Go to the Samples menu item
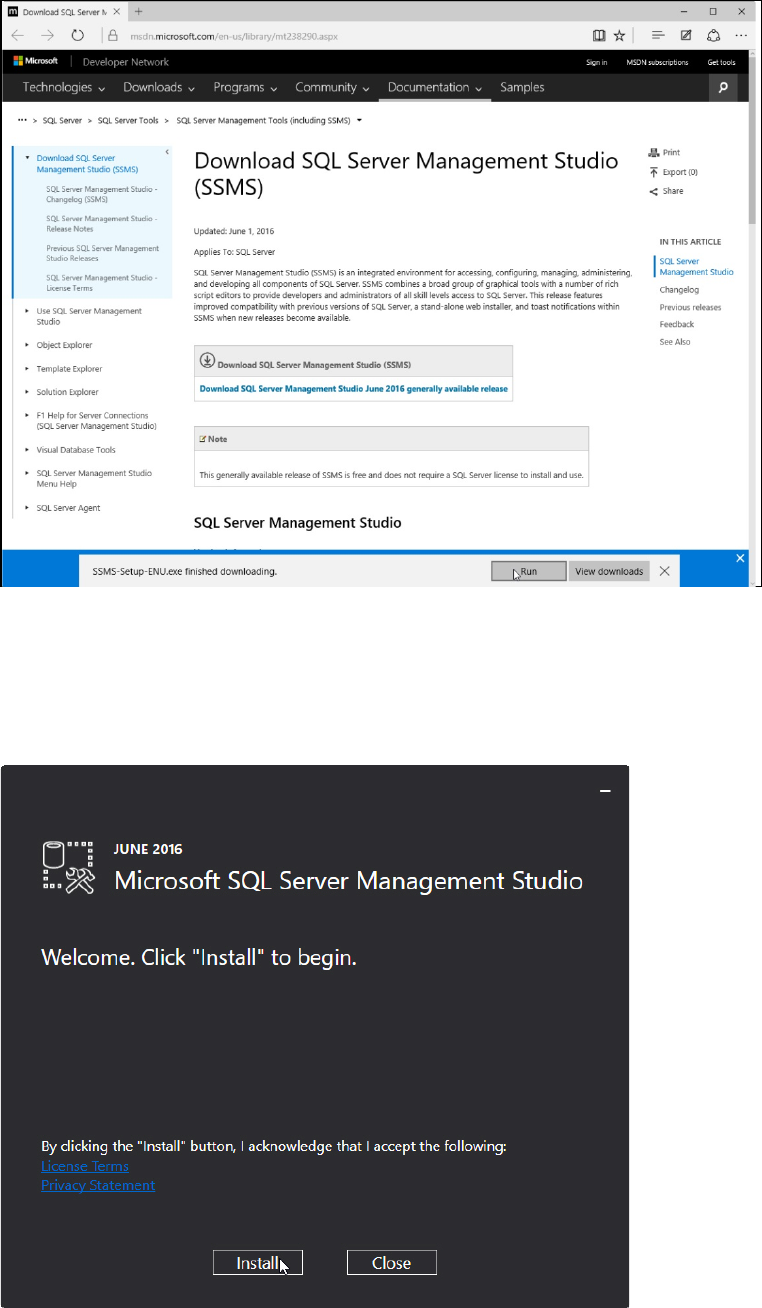Viewport: 762px width, 1308px height. [522, 88]
